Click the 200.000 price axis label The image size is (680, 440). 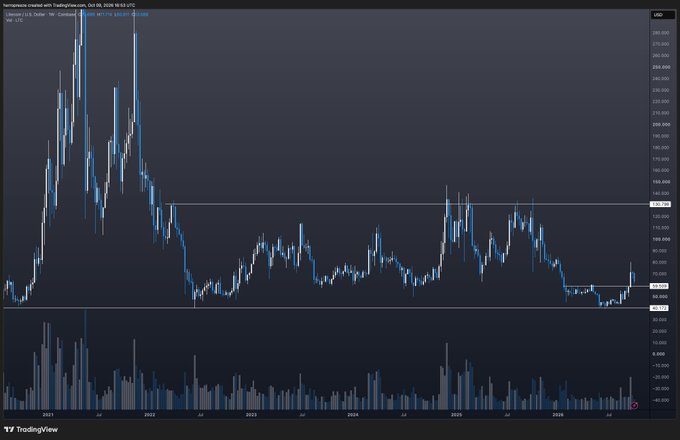[661, 124]
